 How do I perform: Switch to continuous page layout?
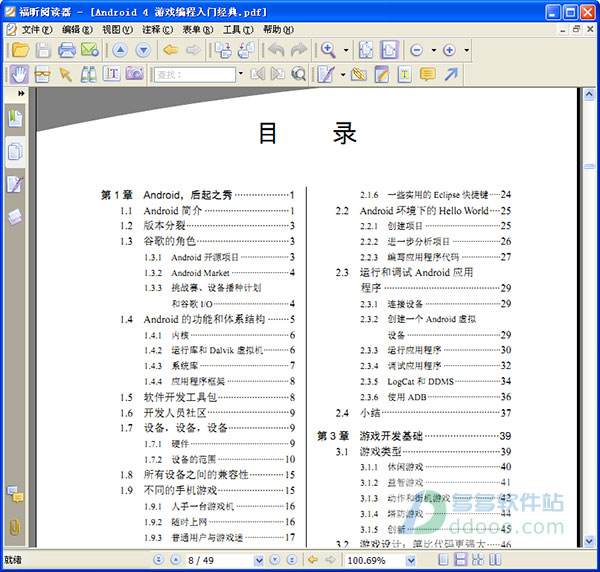click(x=461, y=560)
